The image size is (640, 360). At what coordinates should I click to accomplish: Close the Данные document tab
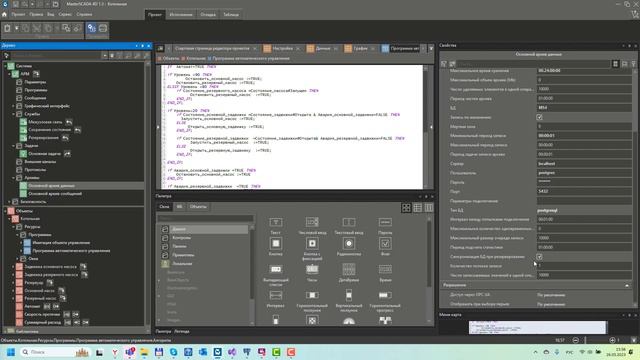(x=336, y=49)
